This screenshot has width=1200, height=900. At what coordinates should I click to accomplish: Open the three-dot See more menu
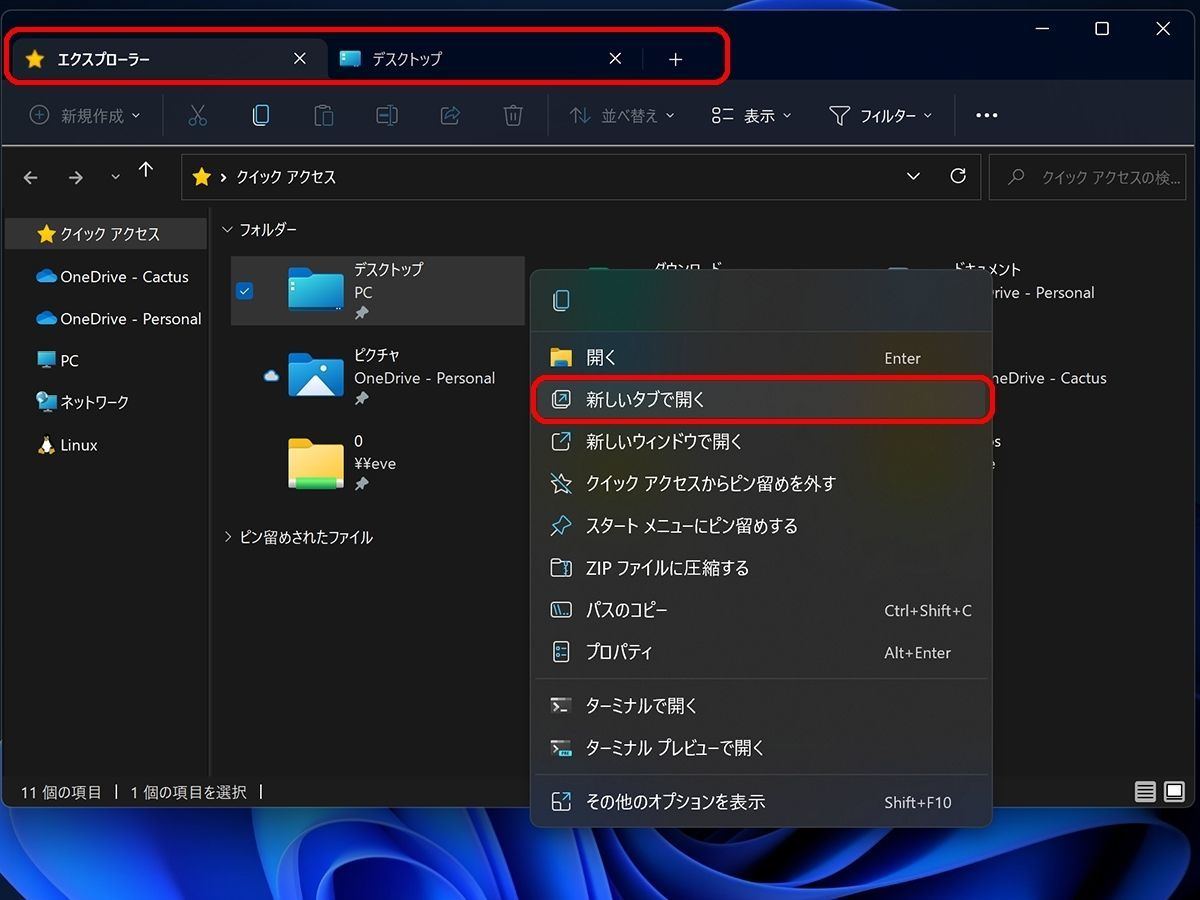click(x=986, y=116)
